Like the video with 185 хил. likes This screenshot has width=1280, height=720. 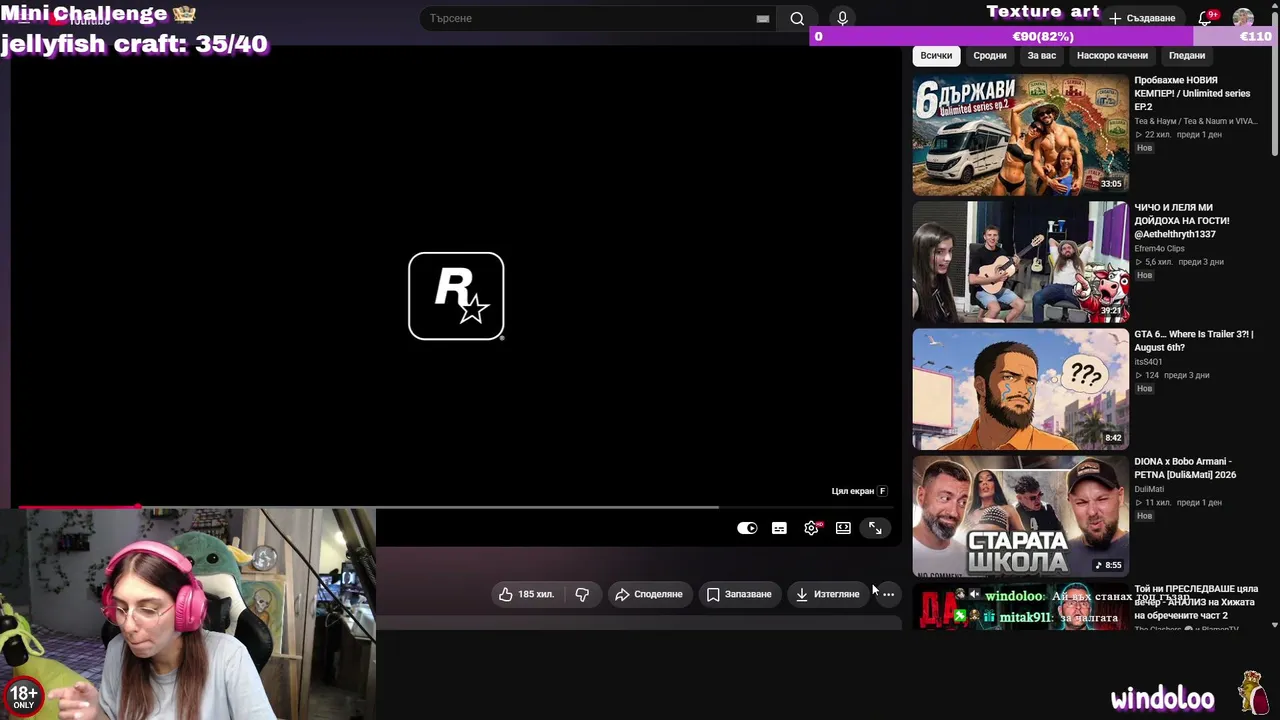[527, 594]
